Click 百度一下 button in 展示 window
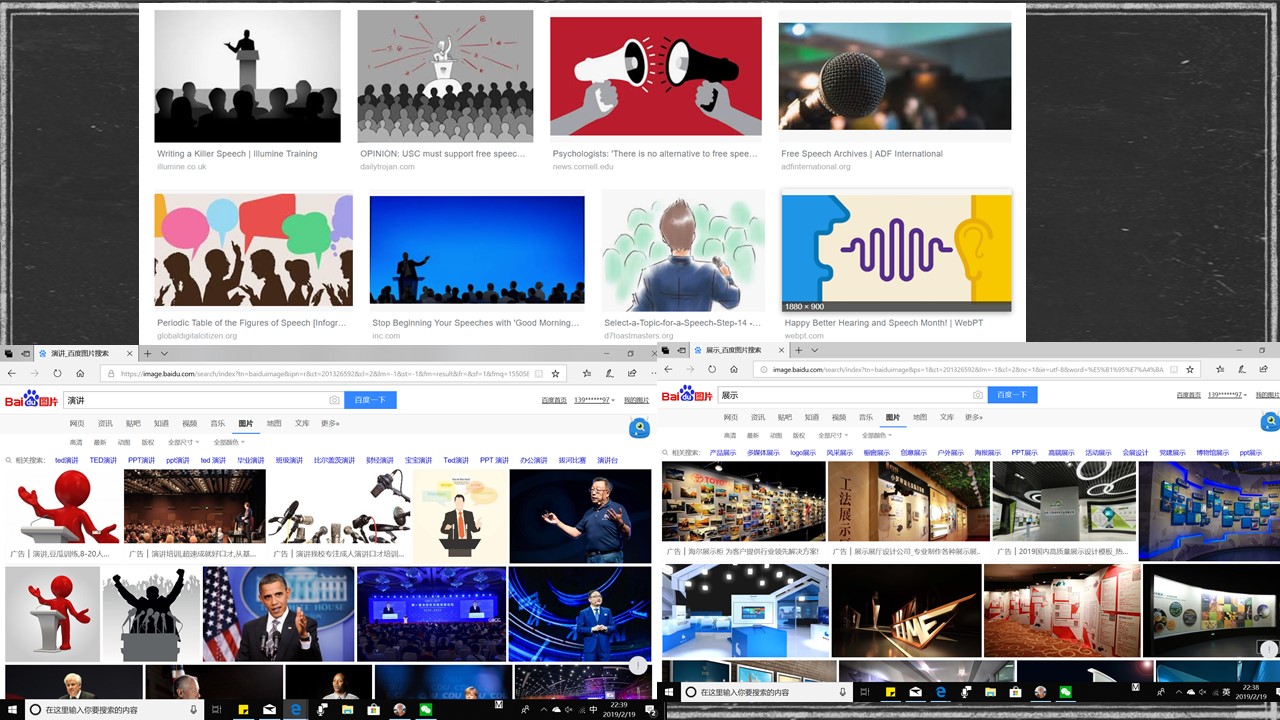Screen dimensions: 1280x720 tap(1012, 395)
